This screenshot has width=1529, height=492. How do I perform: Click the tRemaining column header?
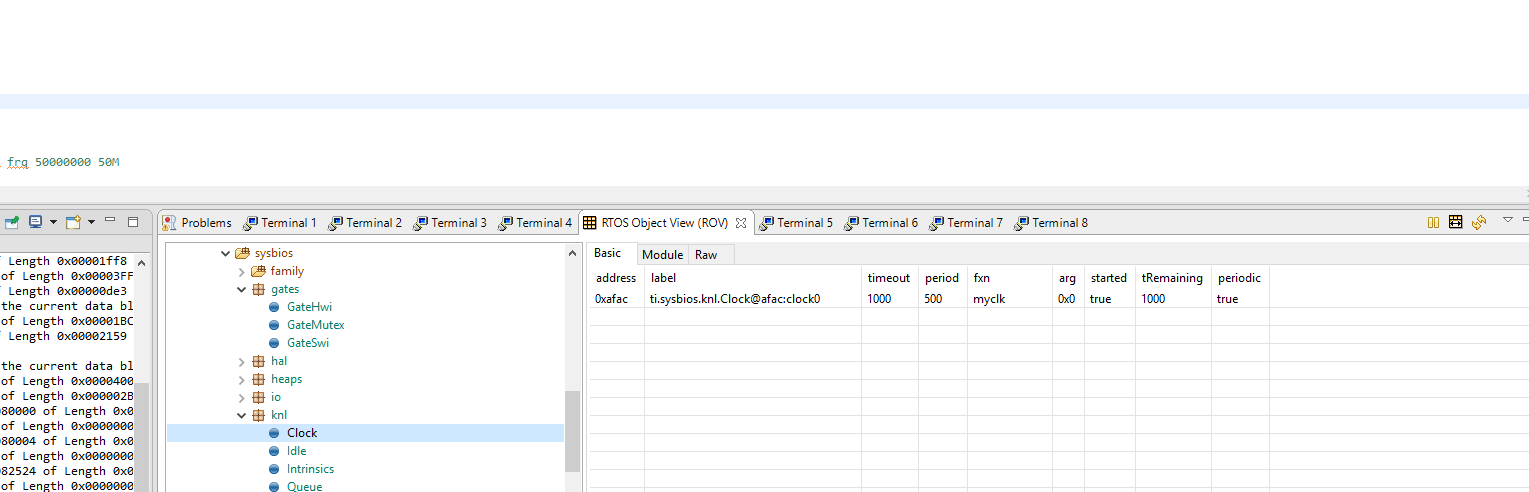(1173, 278)
